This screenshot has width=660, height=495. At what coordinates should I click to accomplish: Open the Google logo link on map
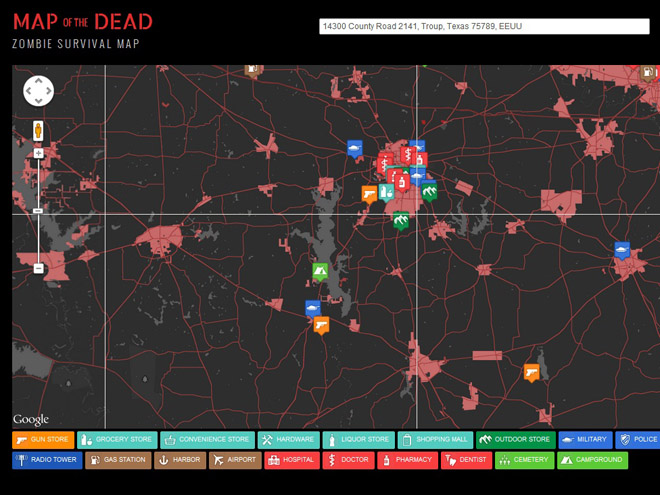click(31, 419)
